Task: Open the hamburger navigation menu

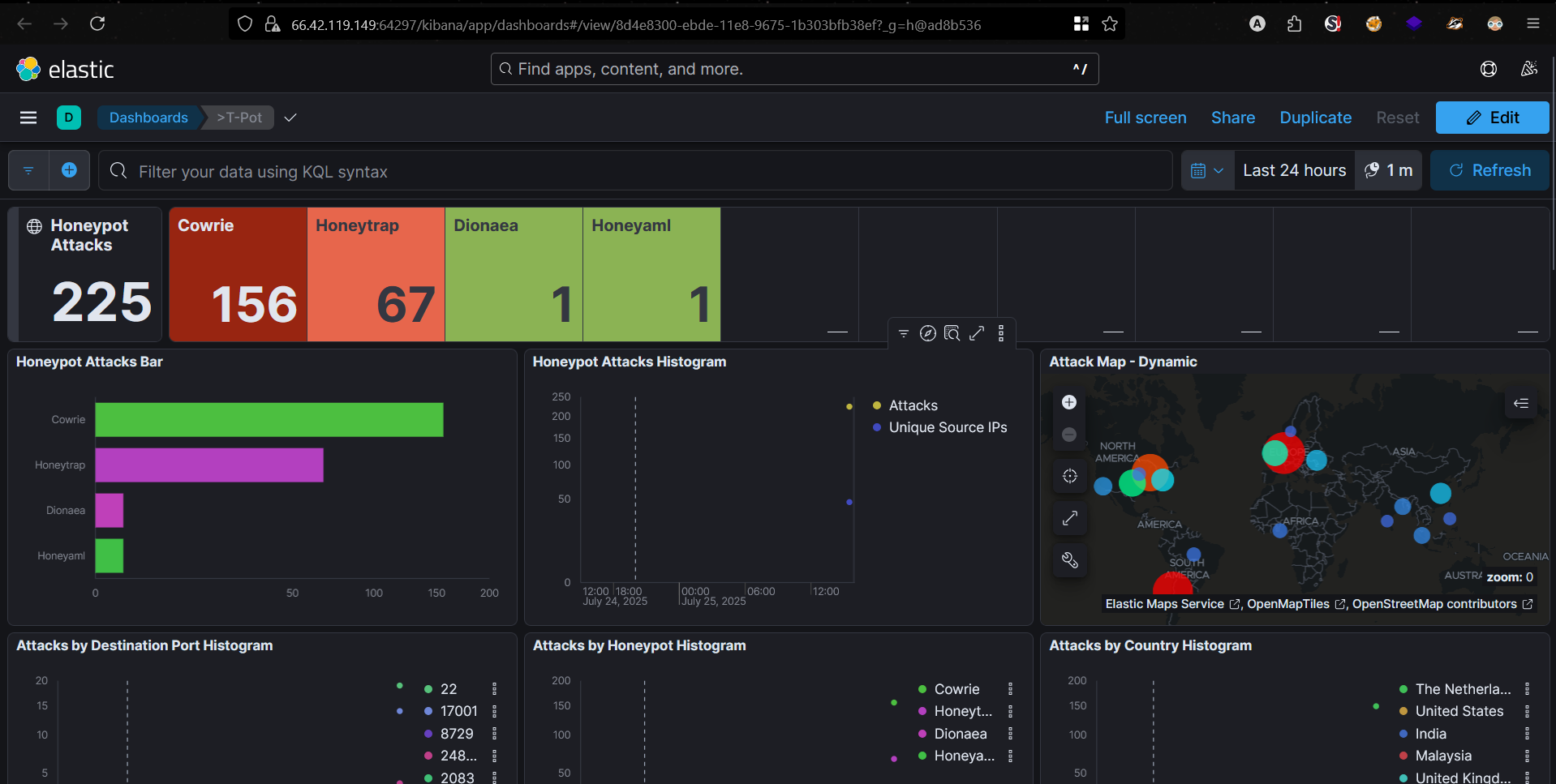Action: coord(28,118)
